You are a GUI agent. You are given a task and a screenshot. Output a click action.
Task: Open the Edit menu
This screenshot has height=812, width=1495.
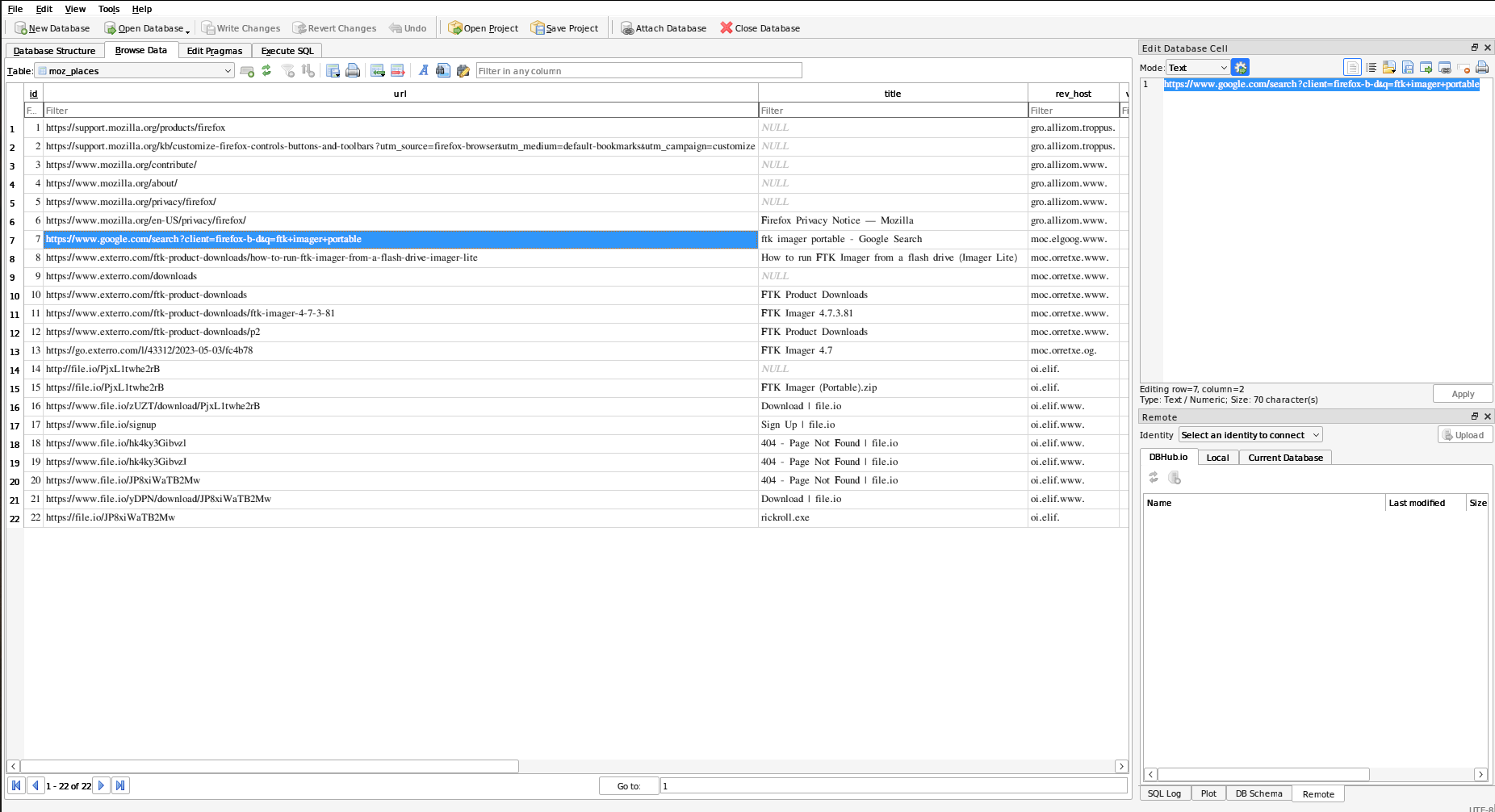pos(44,9)
